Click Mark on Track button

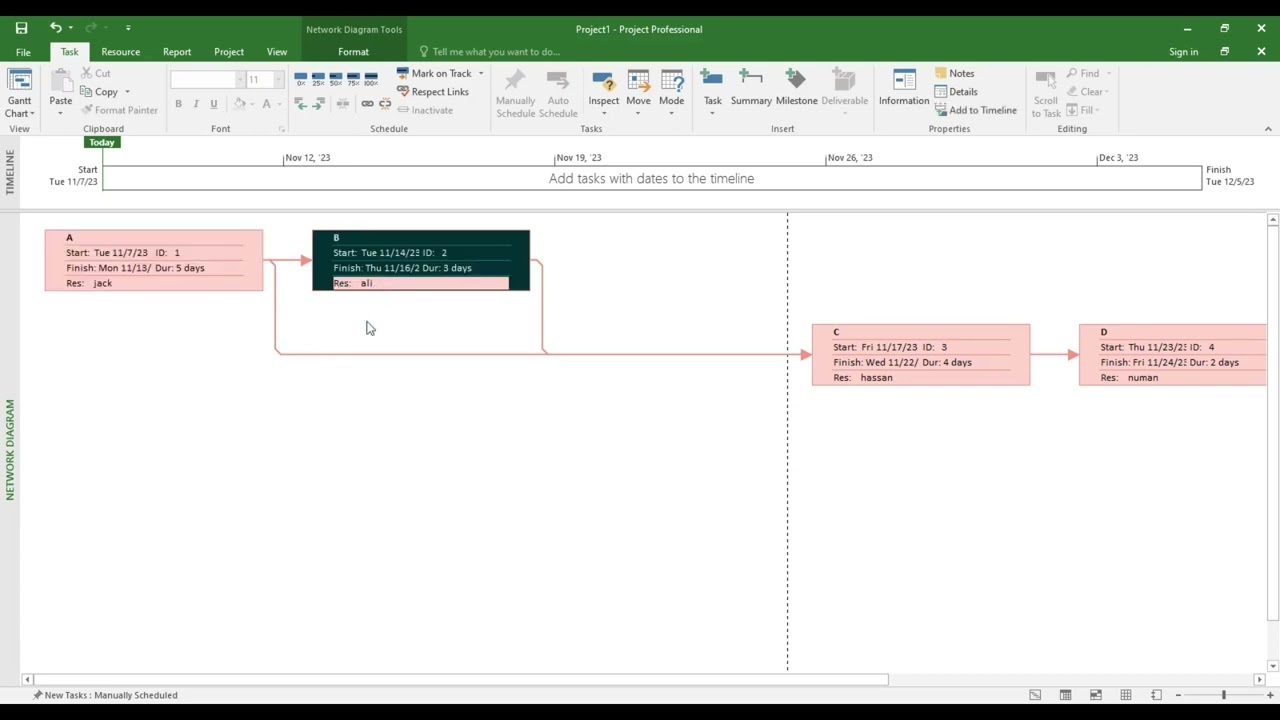click(x=434, y=73)
